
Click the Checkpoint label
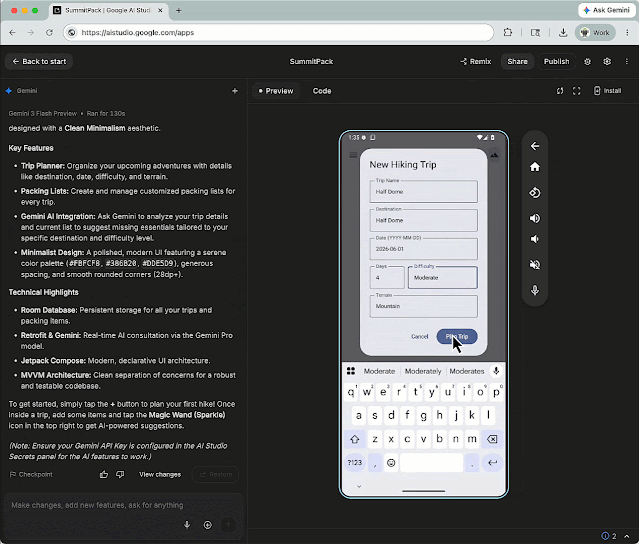tap(31, 474)
